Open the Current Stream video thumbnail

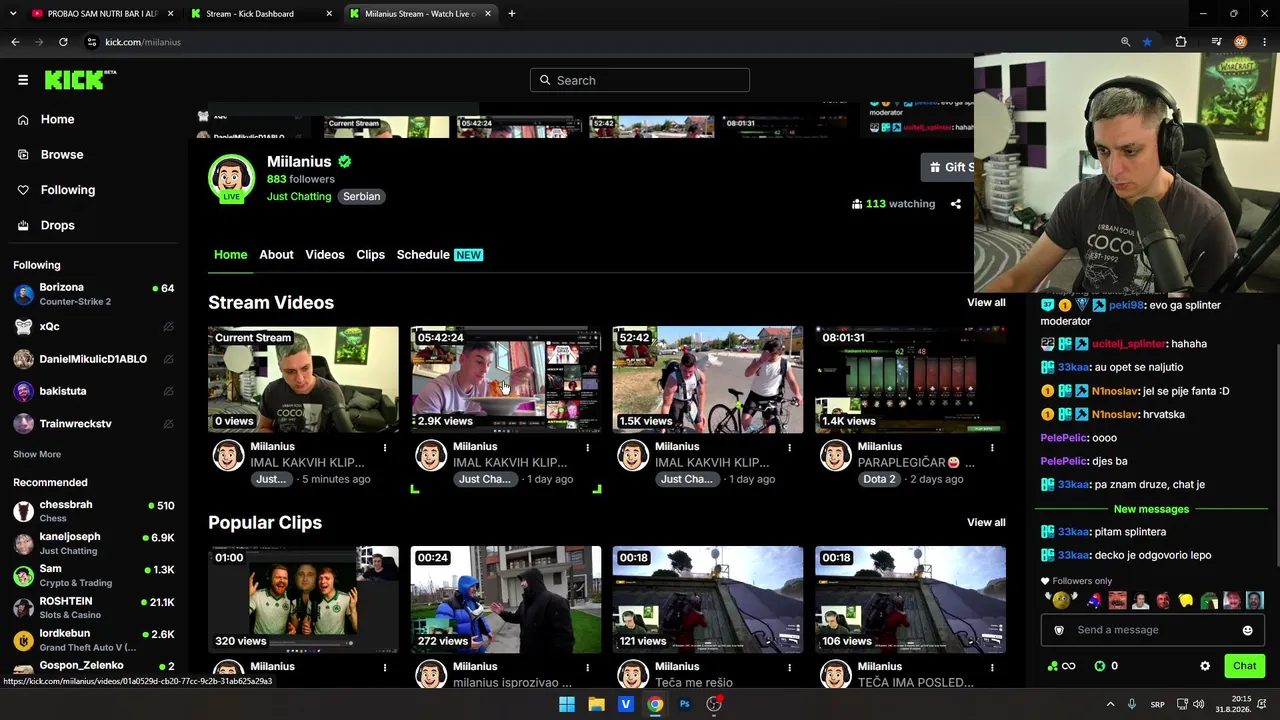(x=303, y=380)
